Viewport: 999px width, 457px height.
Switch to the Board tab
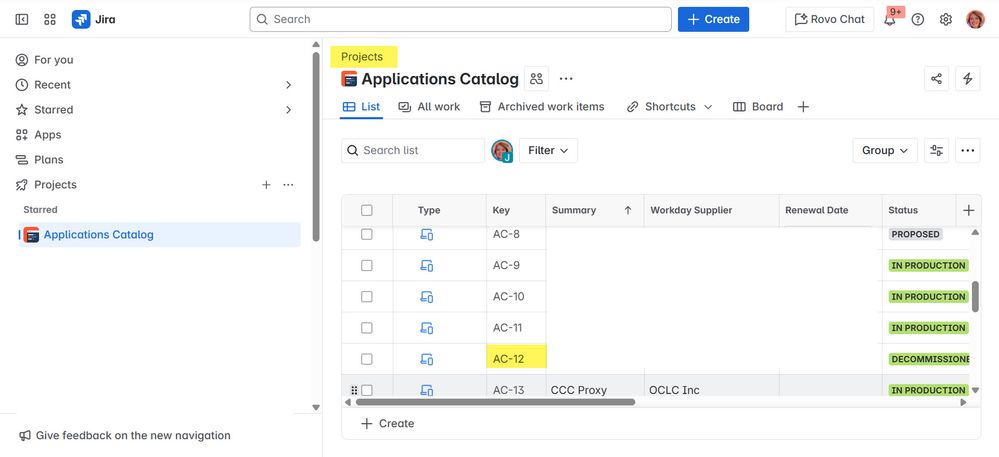tap(758, 107)
